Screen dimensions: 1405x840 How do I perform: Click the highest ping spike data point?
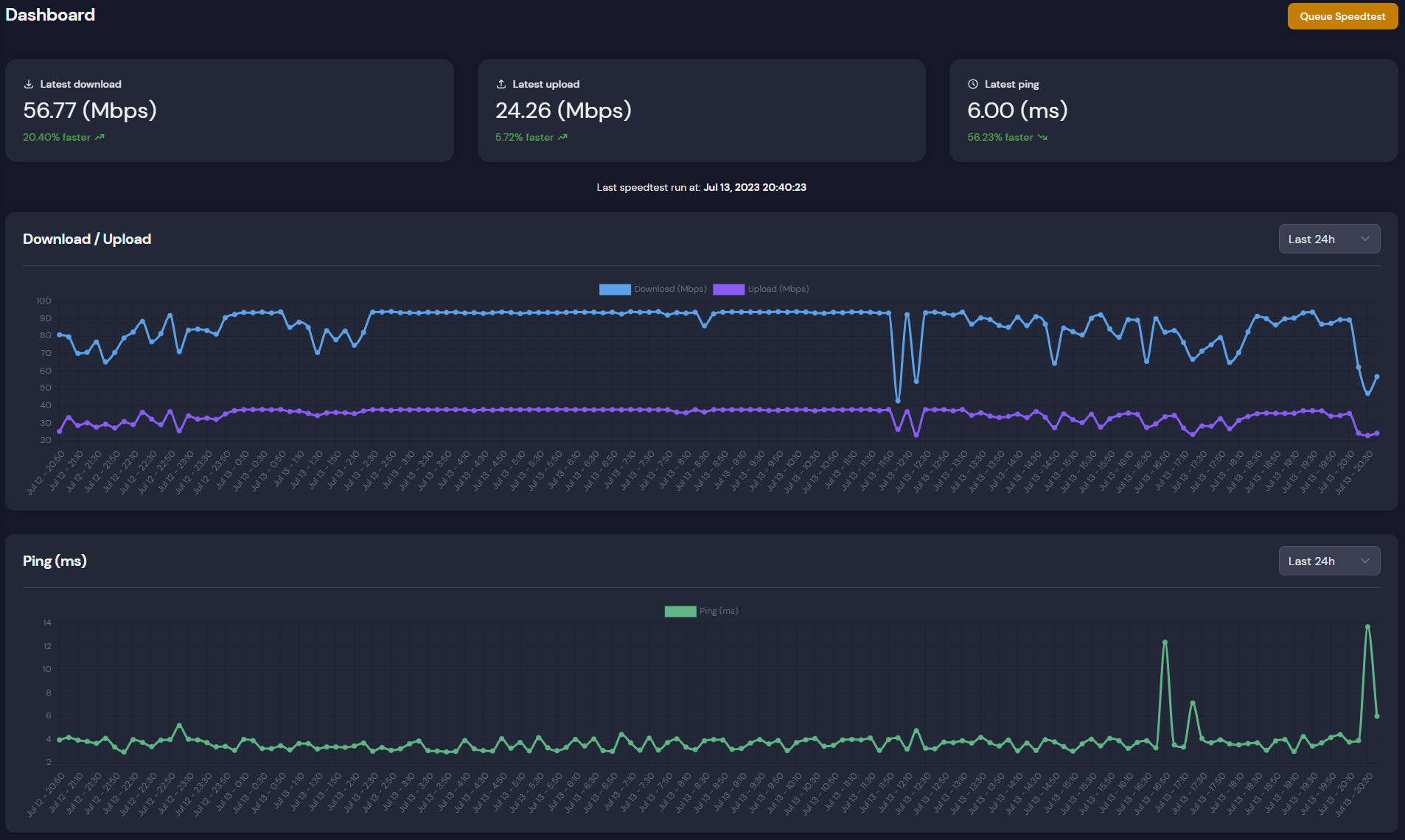coord(1367,627)
